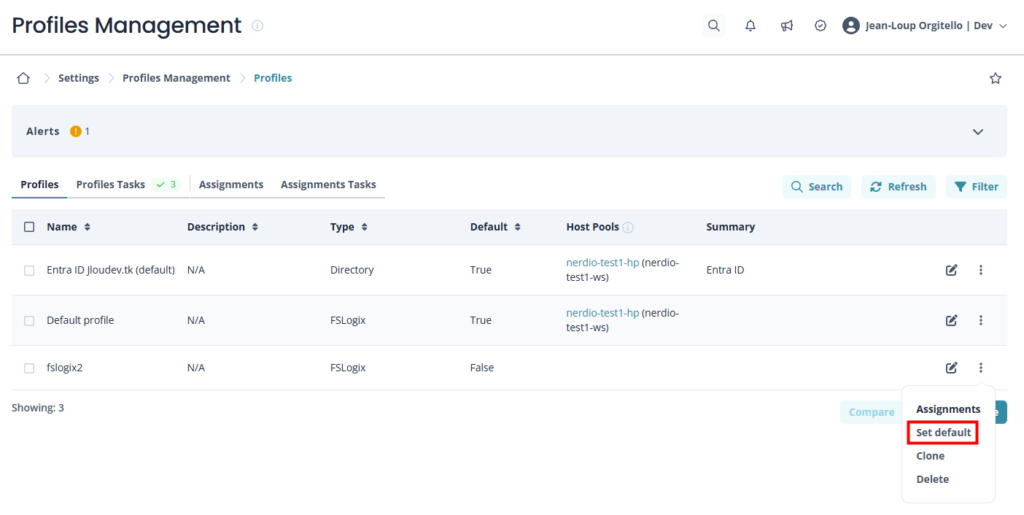Click the Search button above the table
The width and height of the screenshot is (1024, 515).
click(816, 187)
